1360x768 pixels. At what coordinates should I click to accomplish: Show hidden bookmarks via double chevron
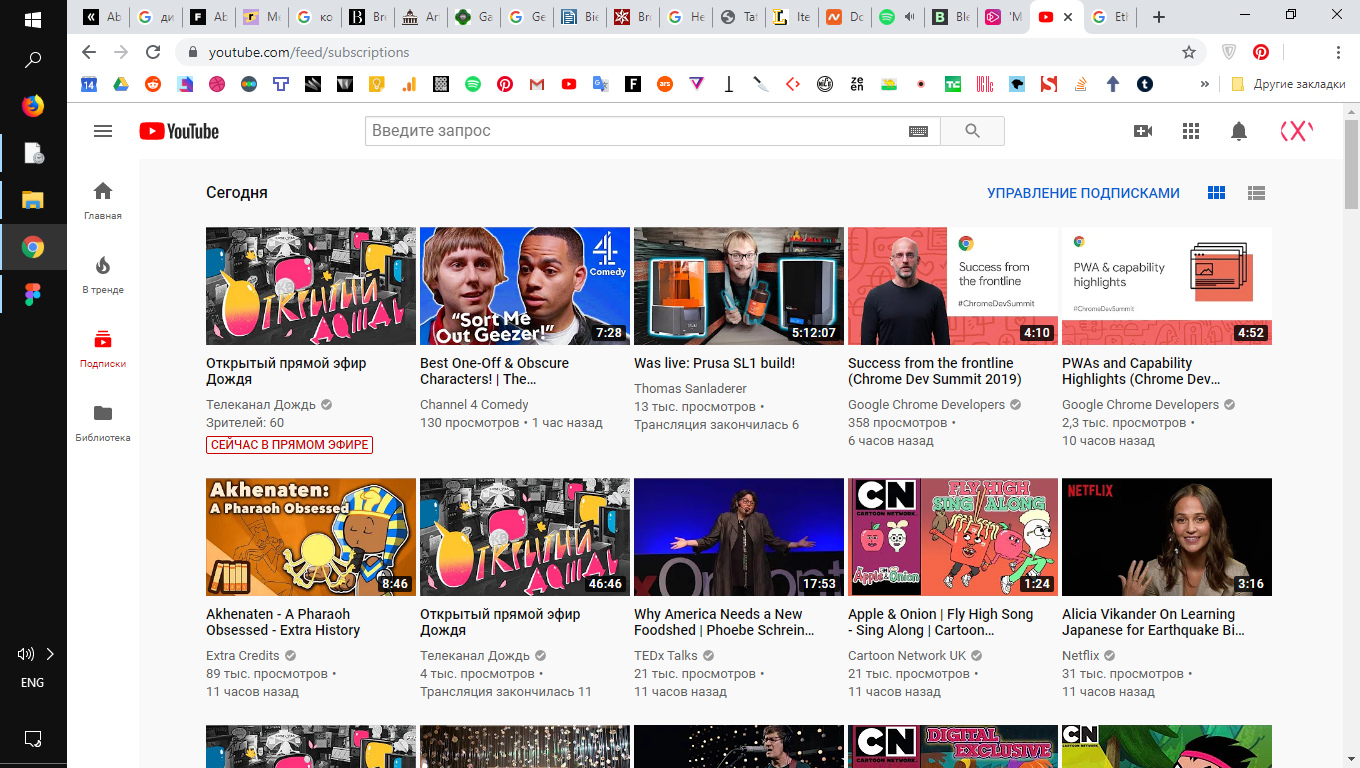pyautogui.click(x=1204, y=85)
